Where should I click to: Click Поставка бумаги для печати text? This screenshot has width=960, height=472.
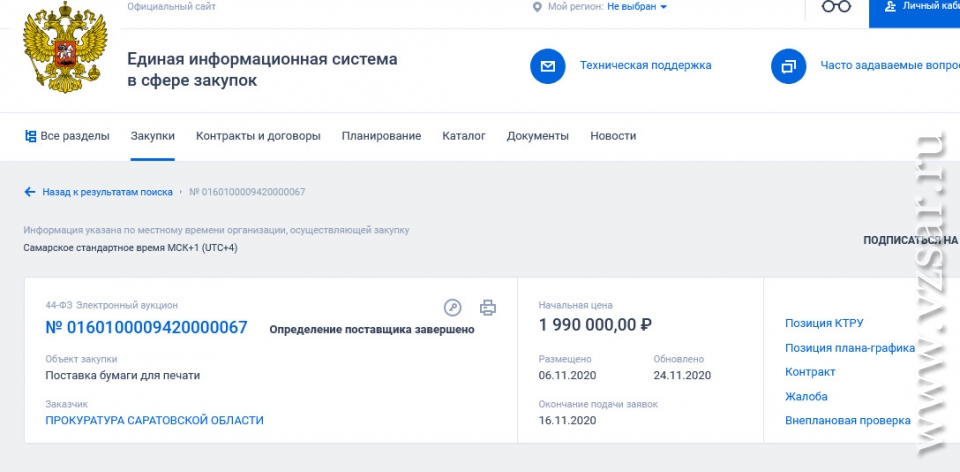tap(122, 375)
